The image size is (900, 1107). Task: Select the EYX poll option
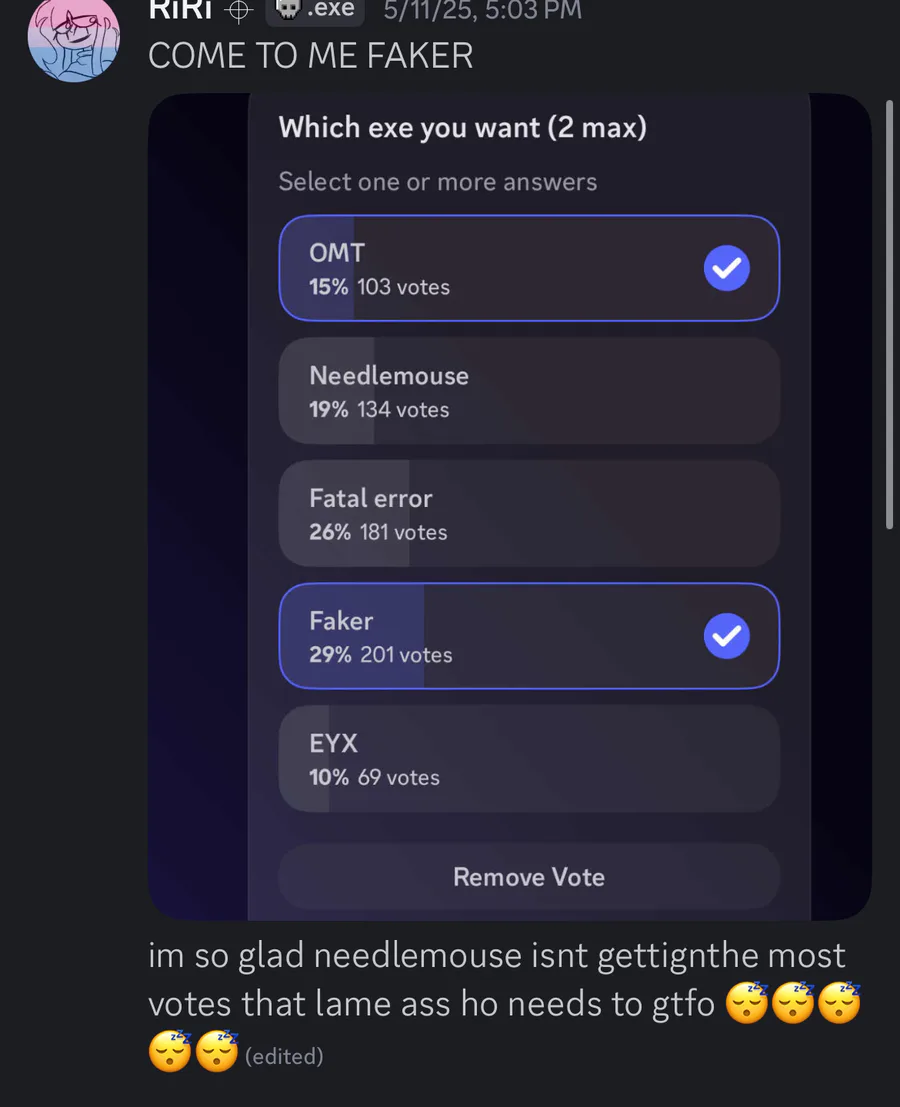coord(529,759)
